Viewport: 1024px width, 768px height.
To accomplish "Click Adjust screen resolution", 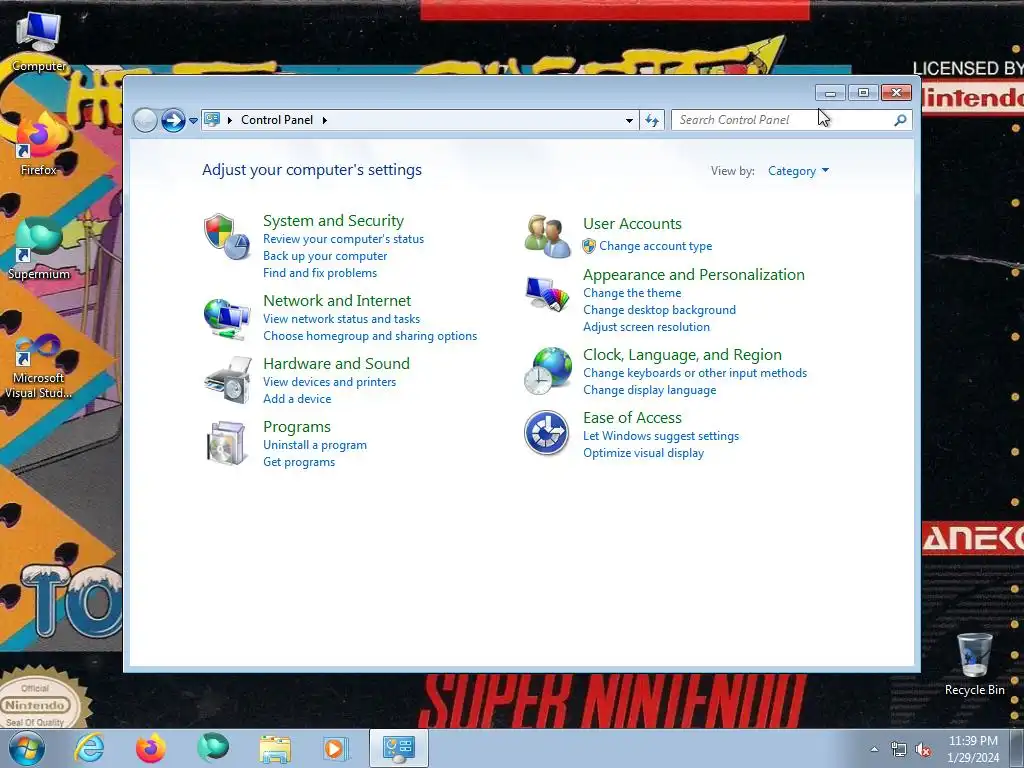I will (646, 327).
